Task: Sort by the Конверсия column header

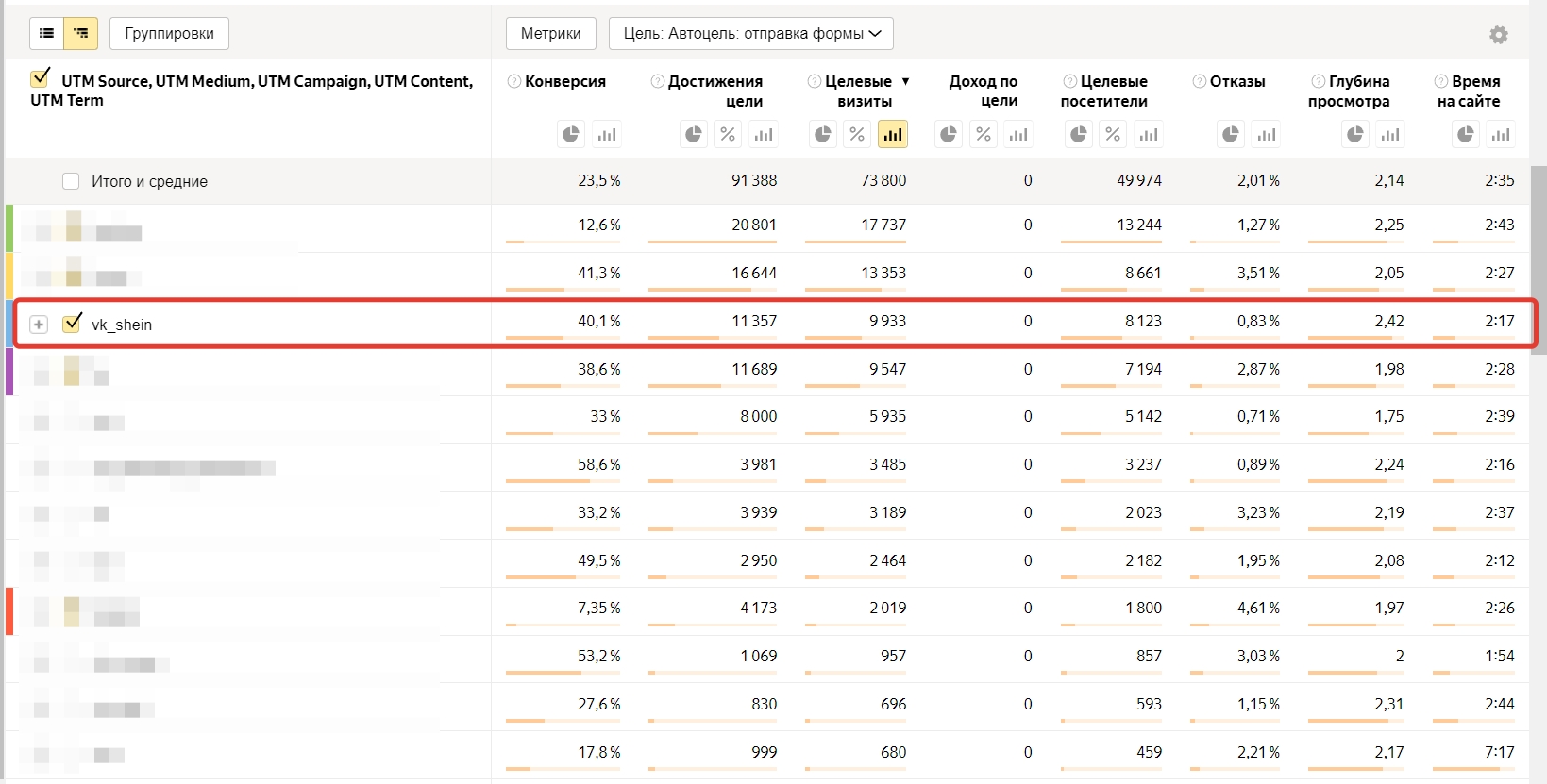Action: point(565,81)
